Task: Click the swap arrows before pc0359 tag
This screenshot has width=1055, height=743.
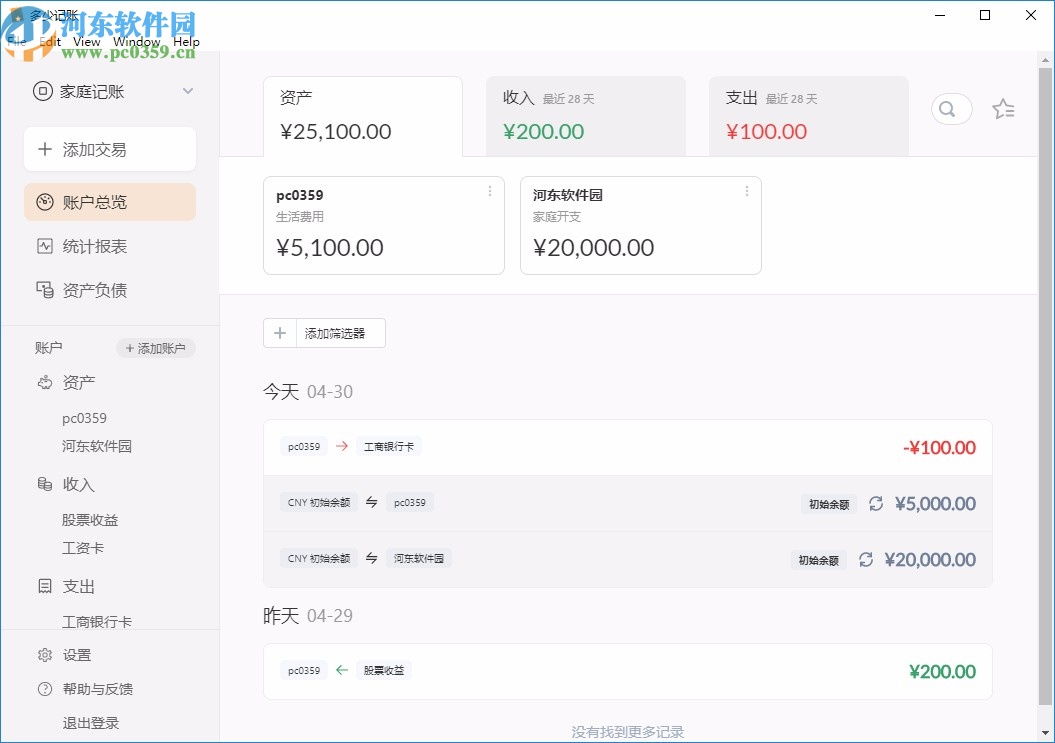Action: 371,502
